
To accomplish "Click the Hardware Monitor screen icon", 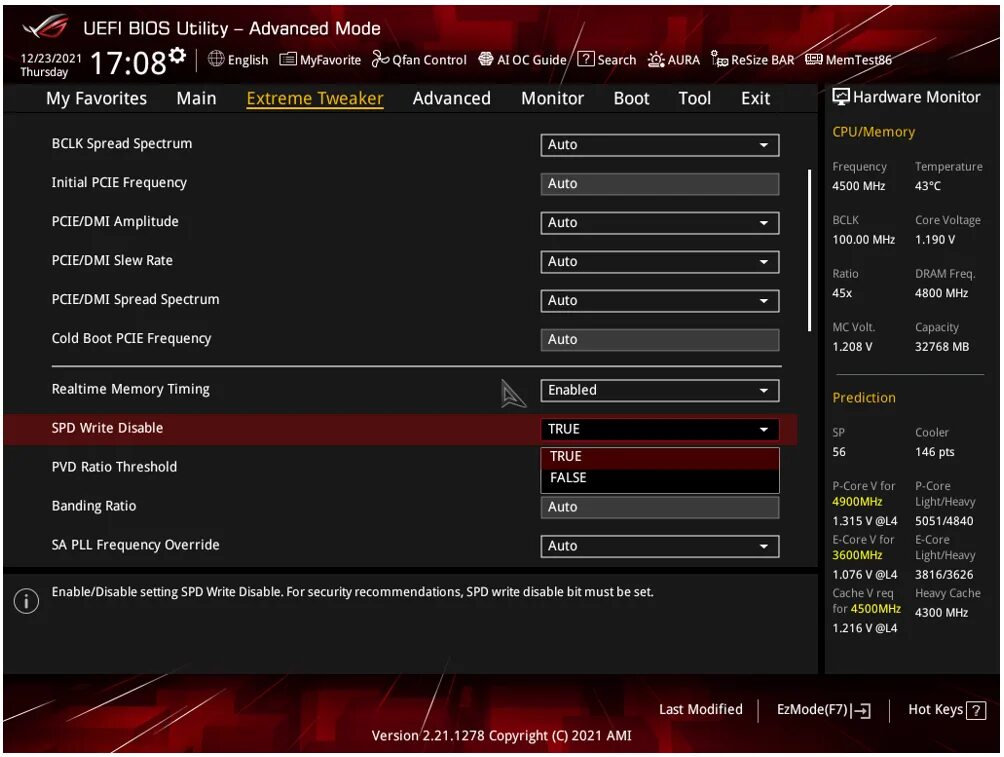I will coord(841,97).
